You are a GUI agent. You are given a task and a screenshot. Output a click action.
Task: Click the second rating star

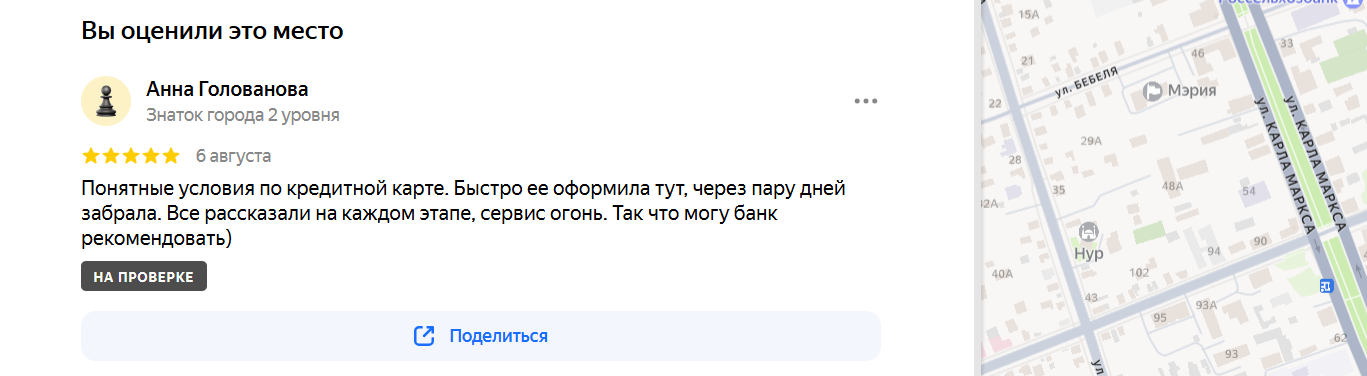click(x=111, y=156)
